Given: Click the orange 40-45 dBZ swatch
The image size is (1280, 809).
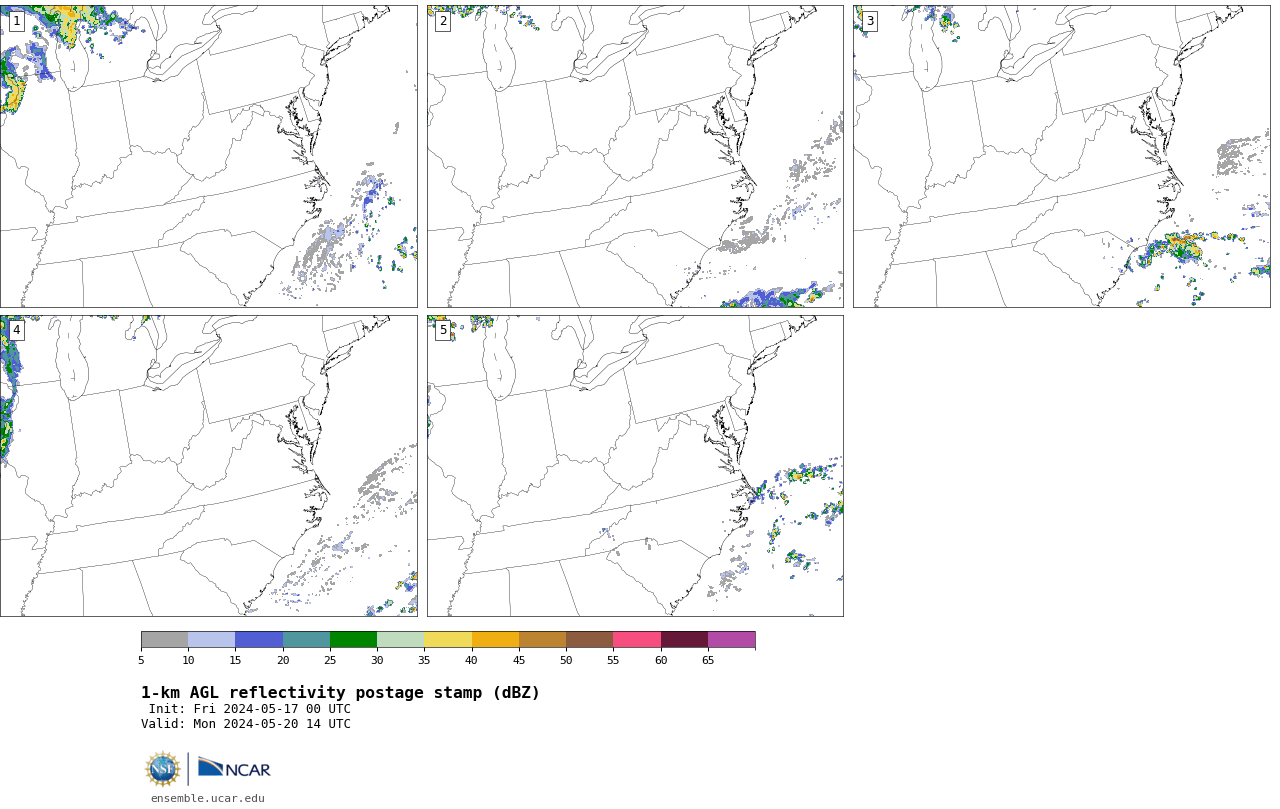Looking at the screenshot, I should click(x=495, y=640).
